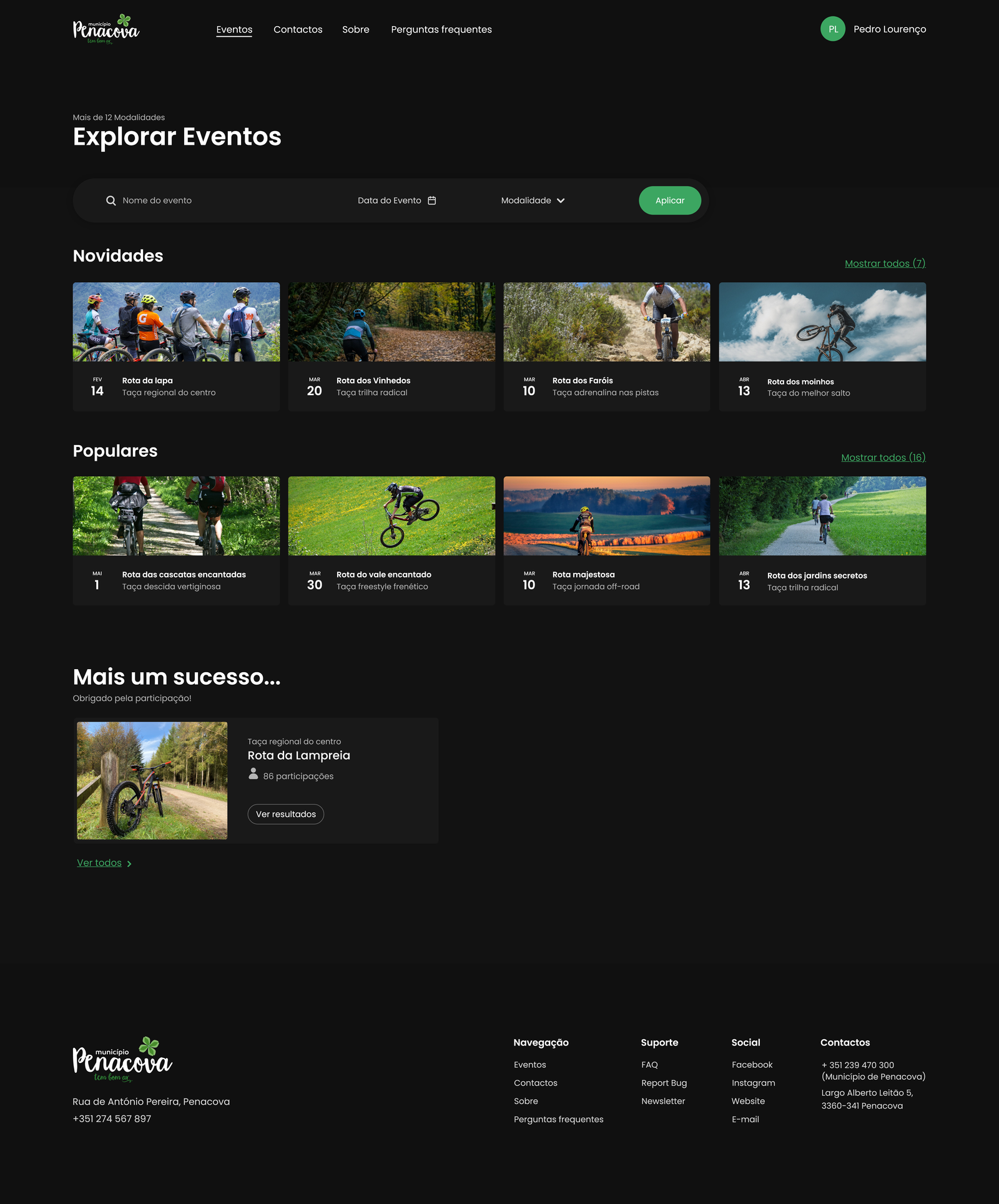Show all 16 Populares events
The width and height of the screenshot is (999, 1204).
click(883, 458)
